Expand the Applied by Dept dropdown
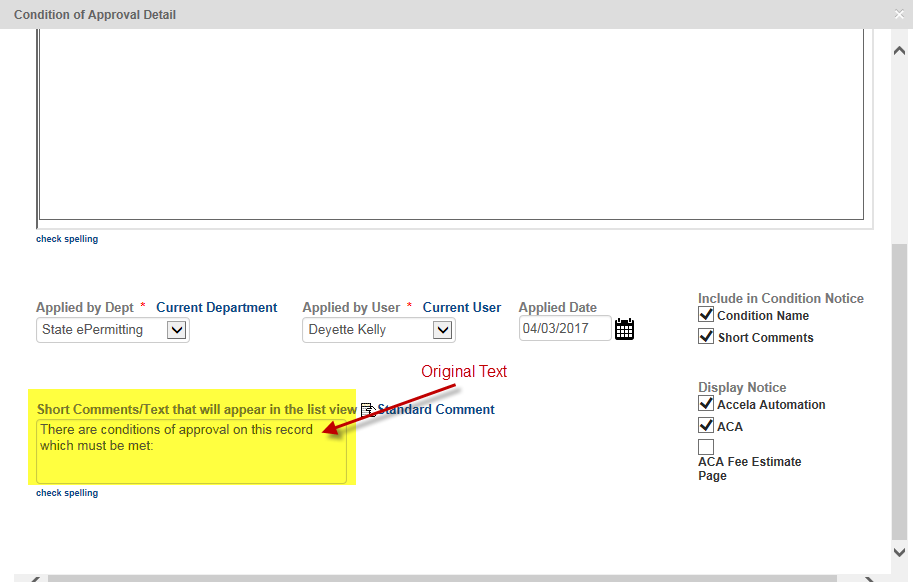Viewport: 913px width, 582px height. pyautogui.click(x=176, y=330)
